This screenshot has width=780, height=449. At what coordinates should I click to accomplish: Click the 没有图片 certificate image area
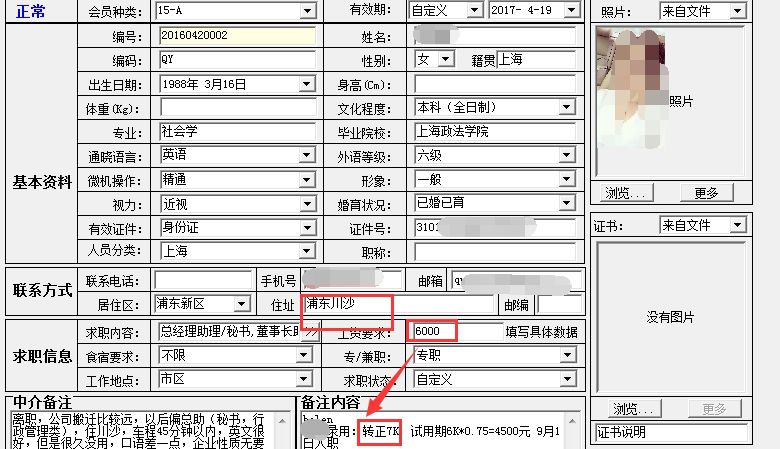(x=671, y=317)
